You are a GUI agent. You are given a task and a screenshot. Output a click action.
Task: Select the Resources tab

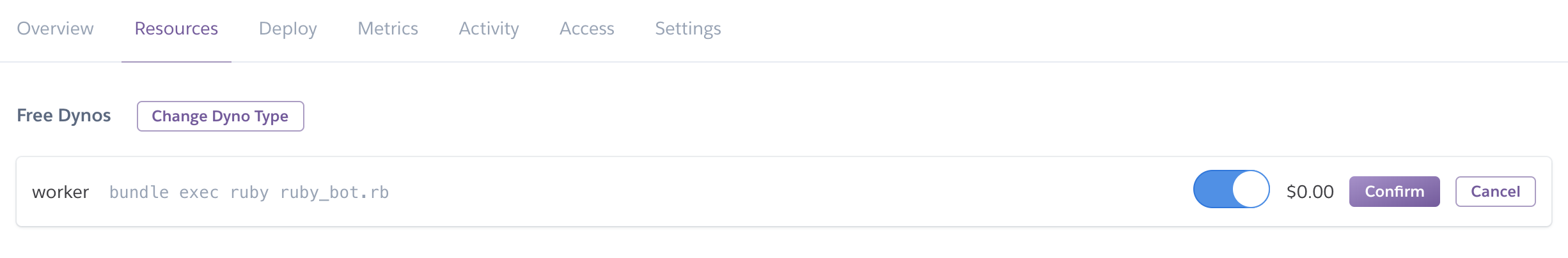tap(176, 29)
